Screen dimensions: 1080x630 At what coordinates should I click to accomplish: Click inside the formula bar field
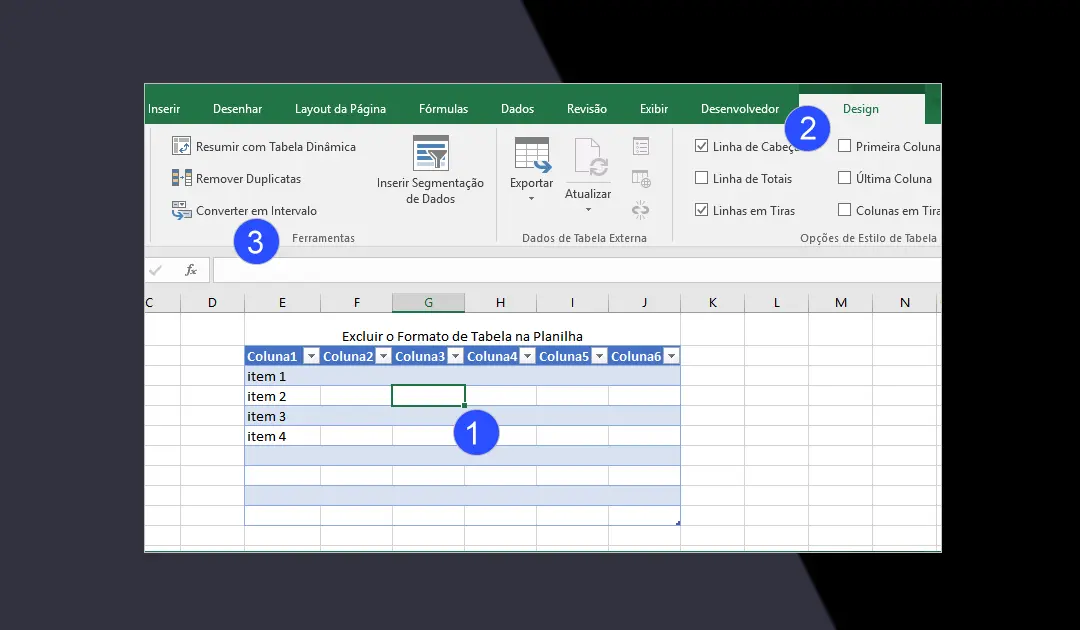pos(570,270)
